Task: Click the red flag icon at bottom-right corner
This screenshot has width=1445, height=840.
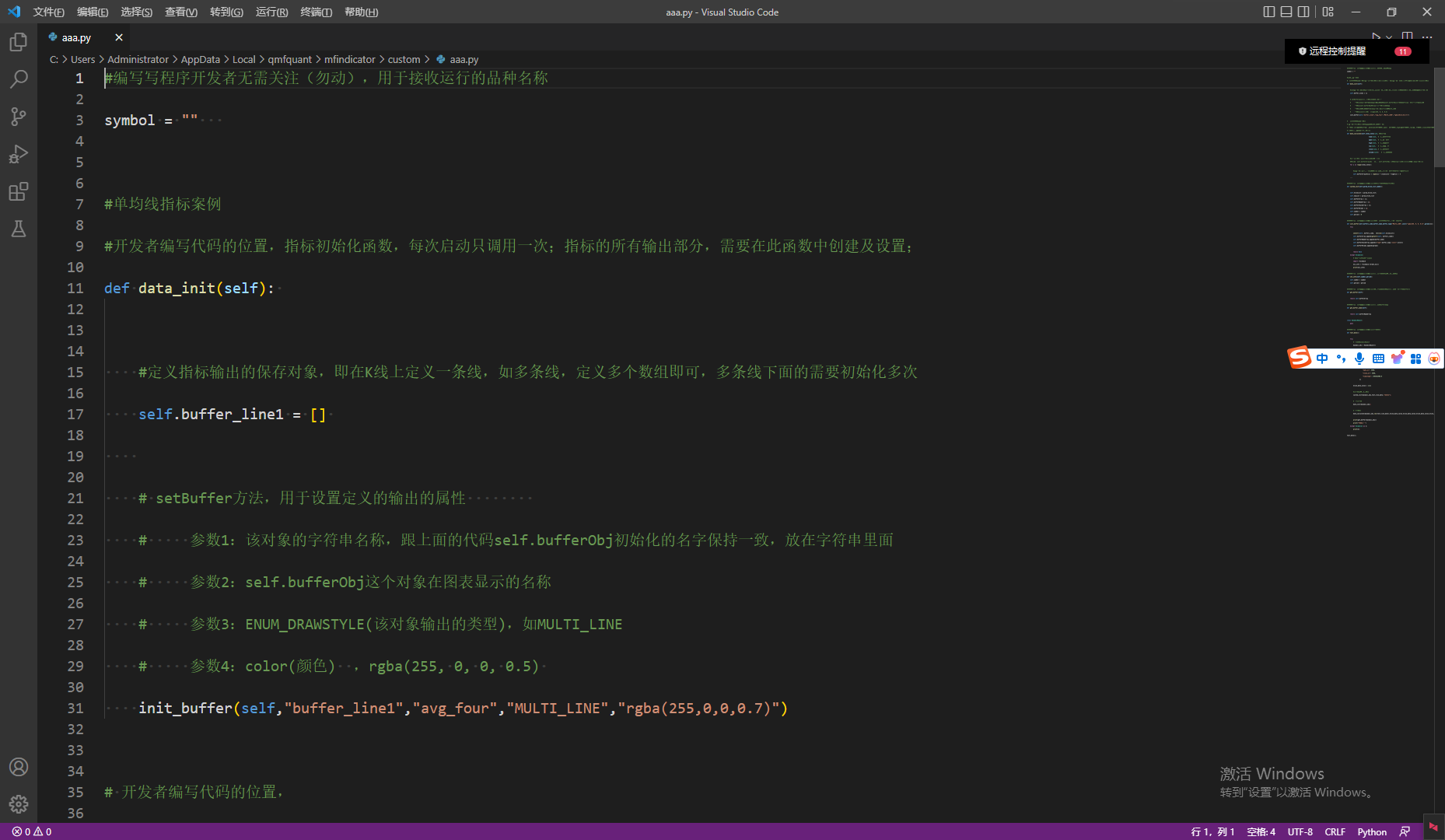Action: 1433,827
